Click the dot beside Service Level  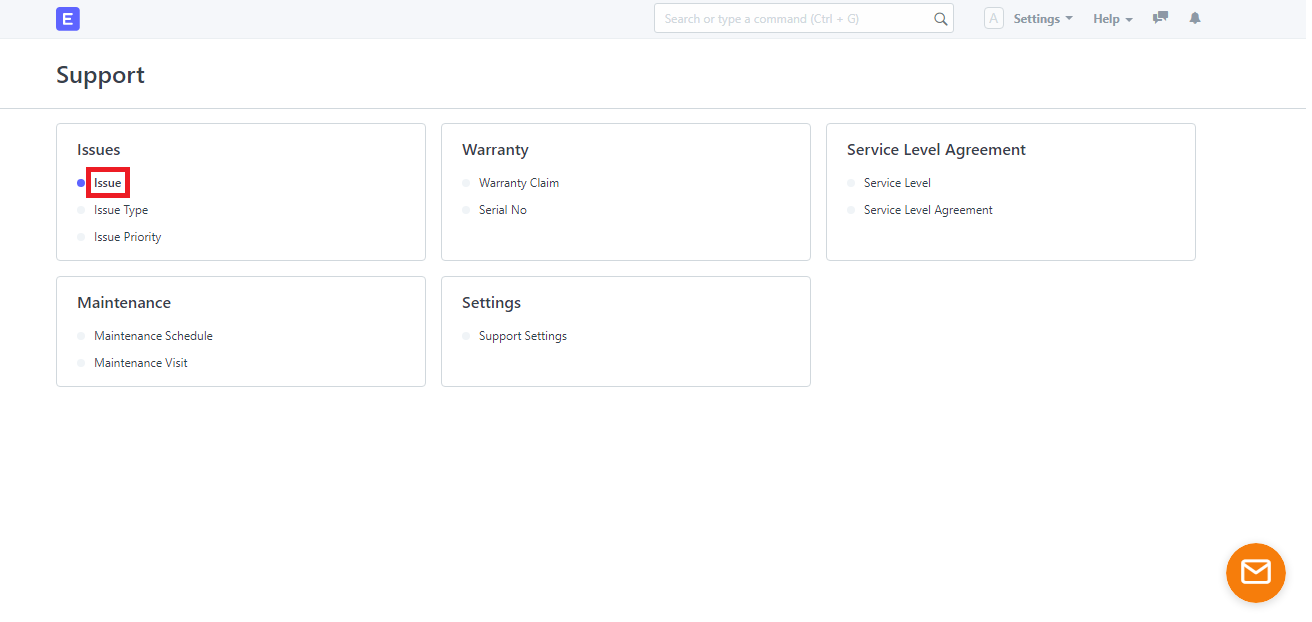[x=851, y=183]
